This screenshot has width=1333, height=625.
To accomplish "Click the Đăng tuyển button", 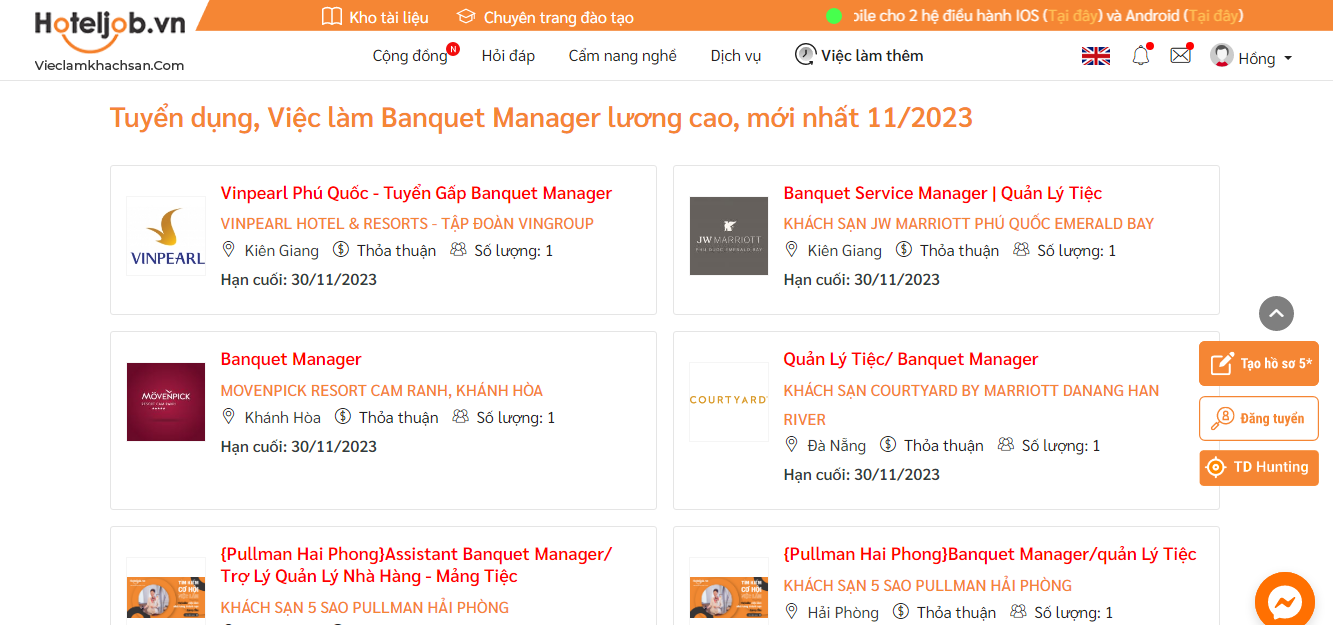I will pos(1259,418).
